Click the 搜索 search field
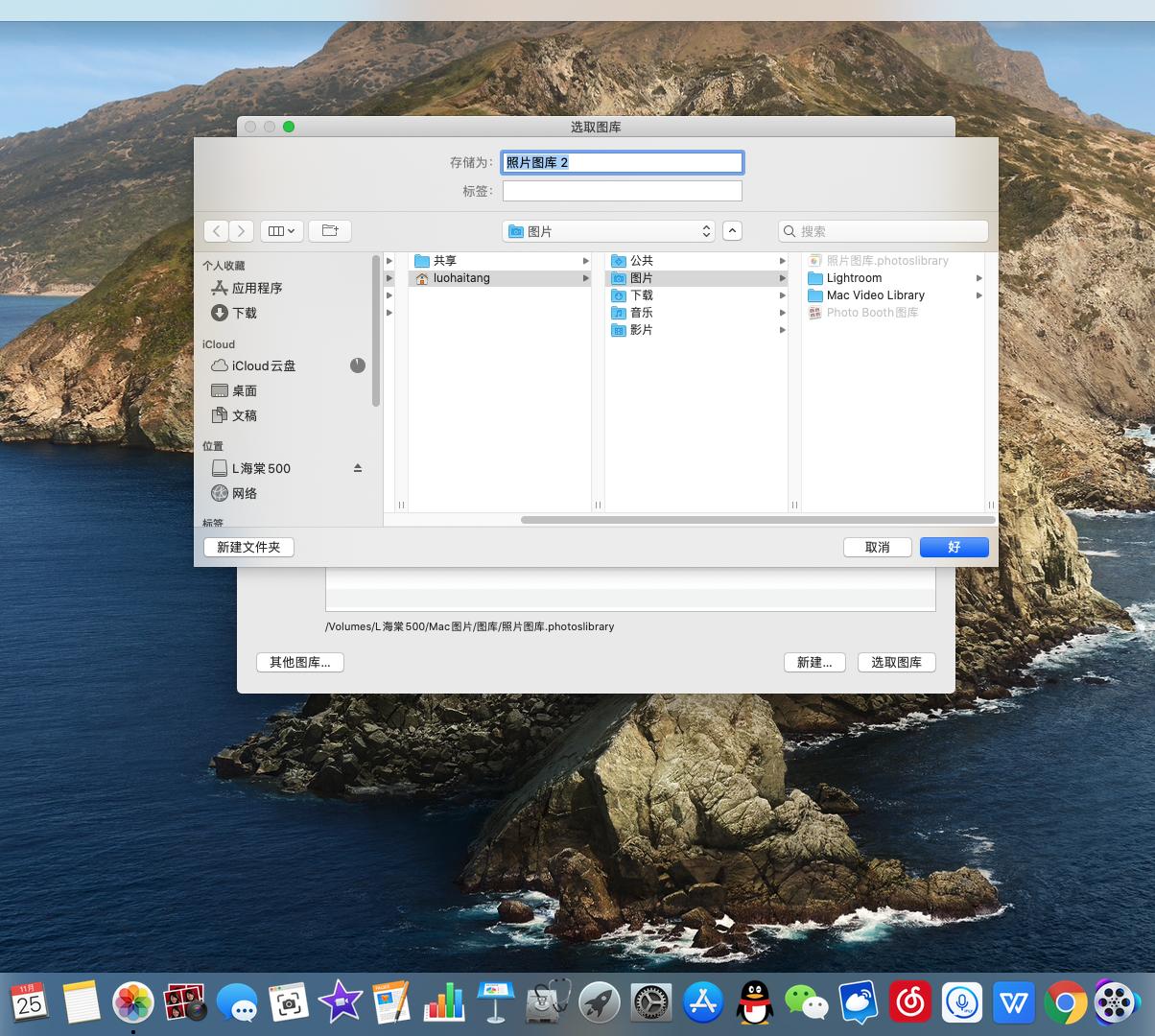The image size is (1155, 1036). tap(884, 231)
